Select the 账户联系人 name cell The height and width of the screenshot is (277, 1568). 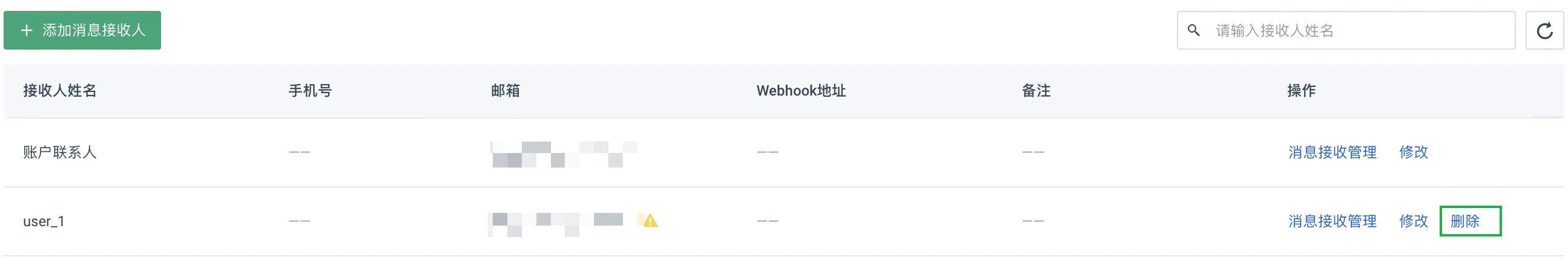pyautogui.click(x=60, y=152)
